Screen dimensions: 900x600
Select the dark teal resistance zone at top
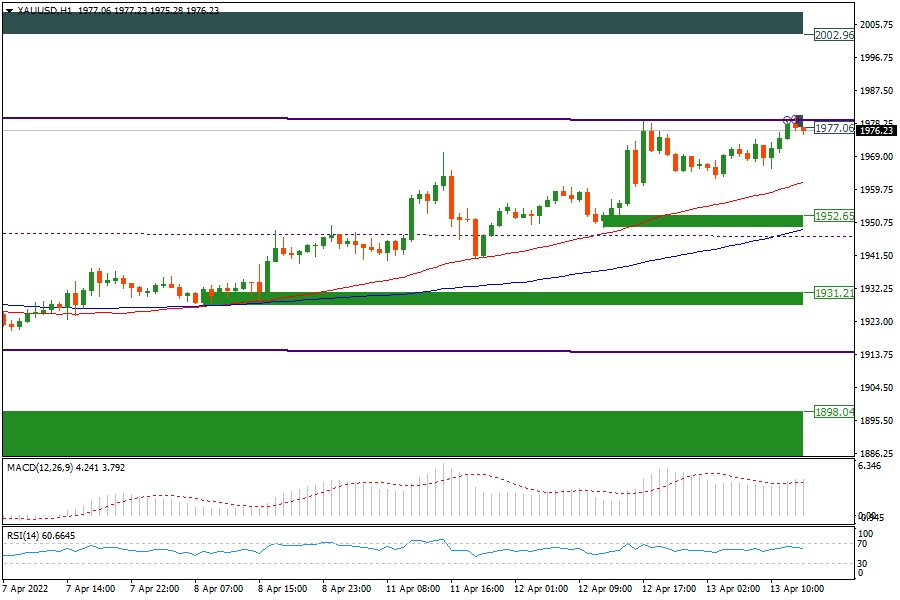400,23
